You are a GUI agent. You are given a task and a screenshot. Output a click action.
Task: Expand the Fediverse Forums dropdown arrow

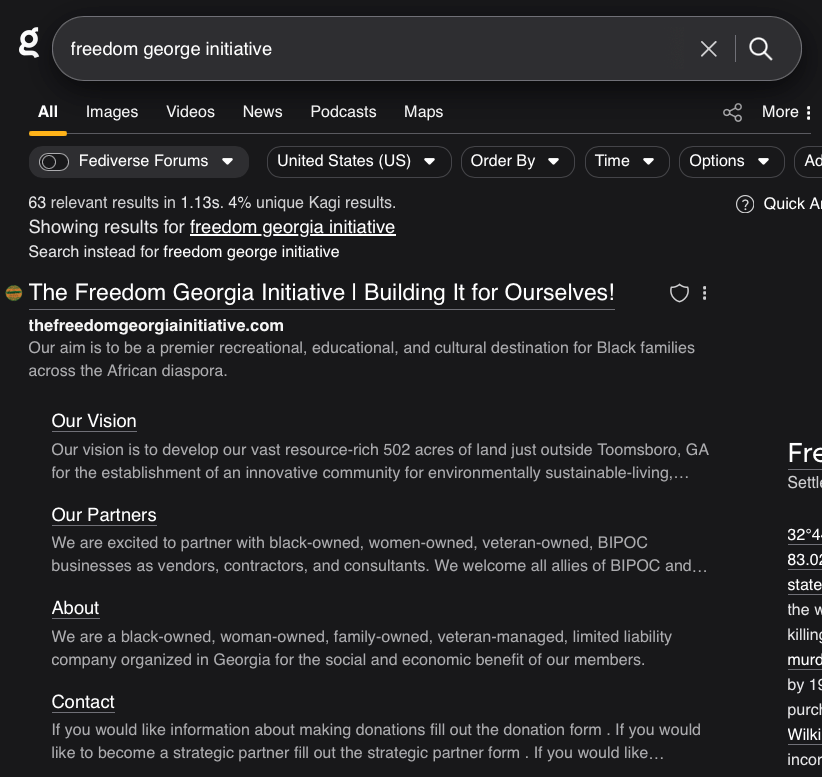click(228, 161)
